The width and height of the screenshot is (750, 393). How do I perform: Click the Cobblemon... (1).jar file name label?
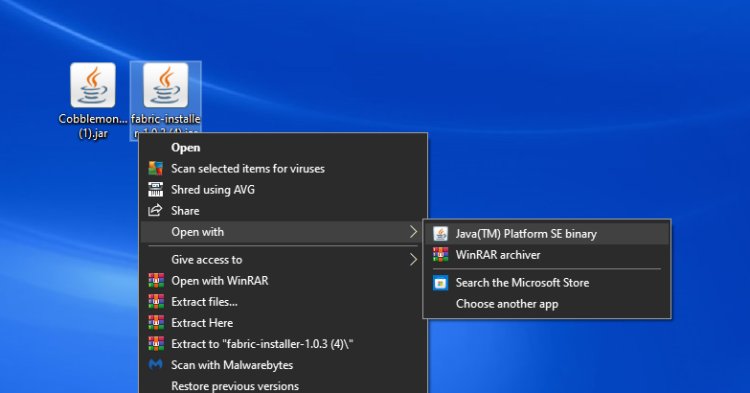point(93,126)
